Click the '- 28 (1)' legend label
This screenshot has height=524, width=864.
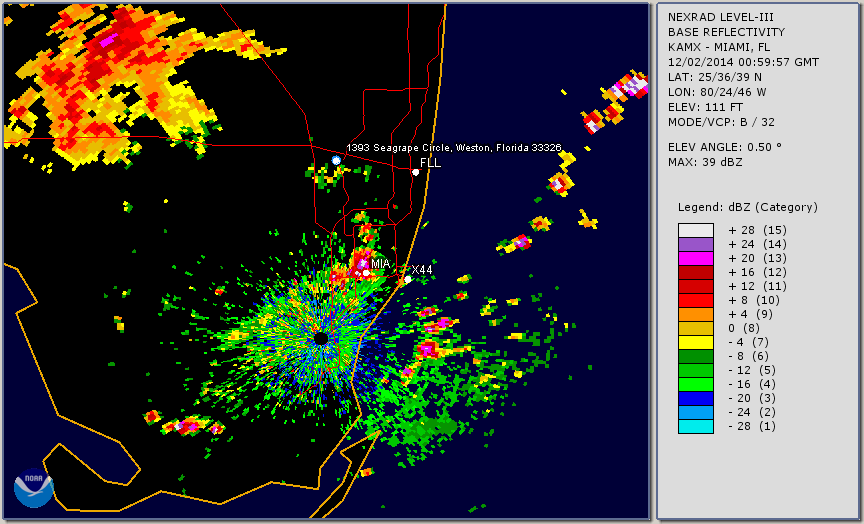coord(752,426)
